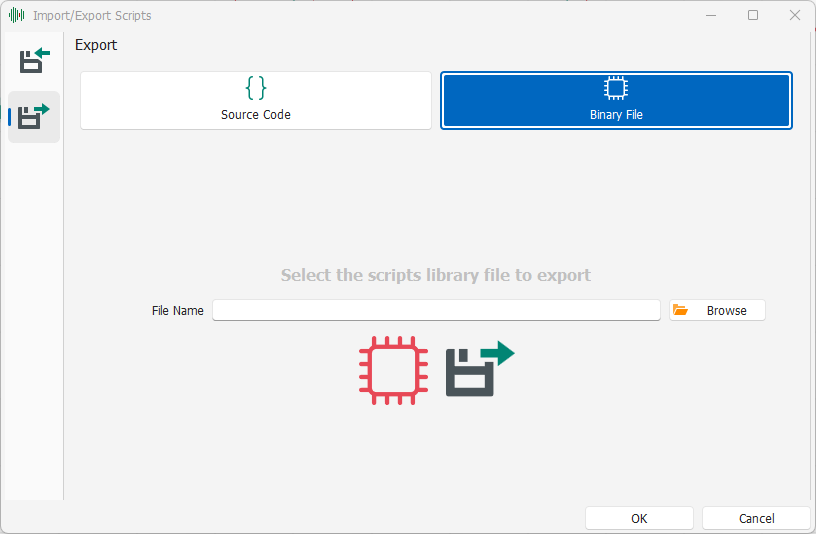Confirm export with OK

point(639,518)
